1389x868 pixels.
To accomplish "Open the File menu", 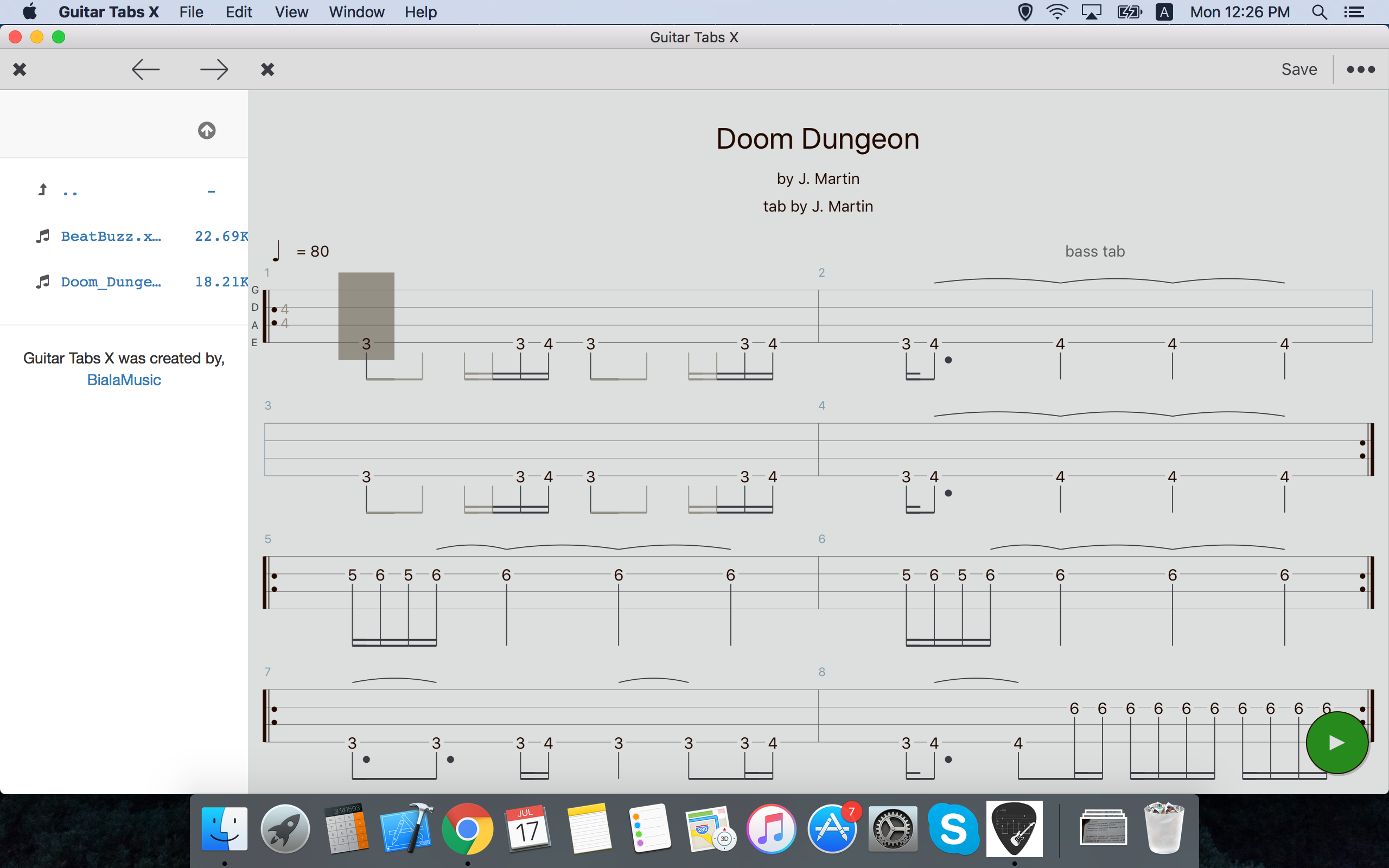I will click(x=190, y=12).
